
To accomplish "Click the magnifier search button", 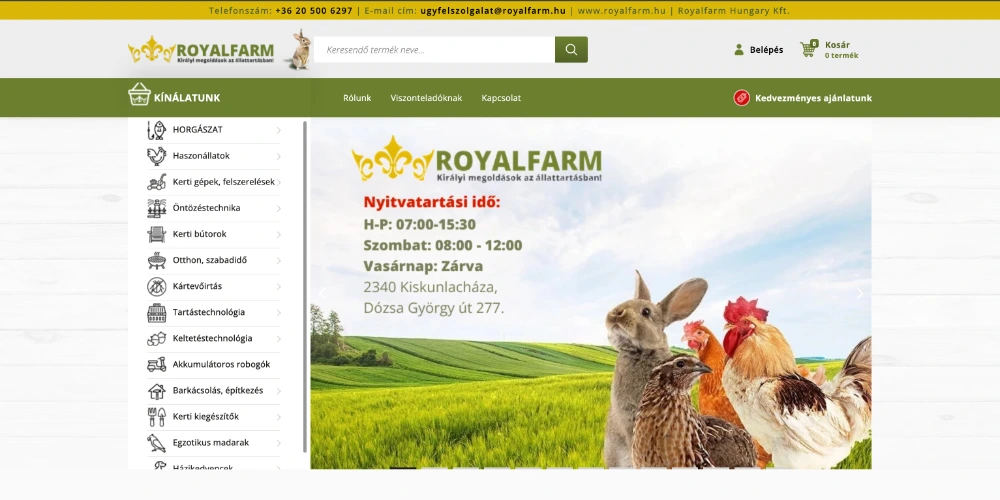I will (571, 50).
